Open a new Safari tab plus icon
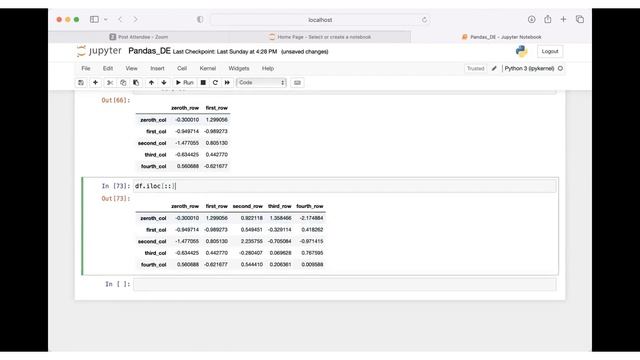 [563, 19]
